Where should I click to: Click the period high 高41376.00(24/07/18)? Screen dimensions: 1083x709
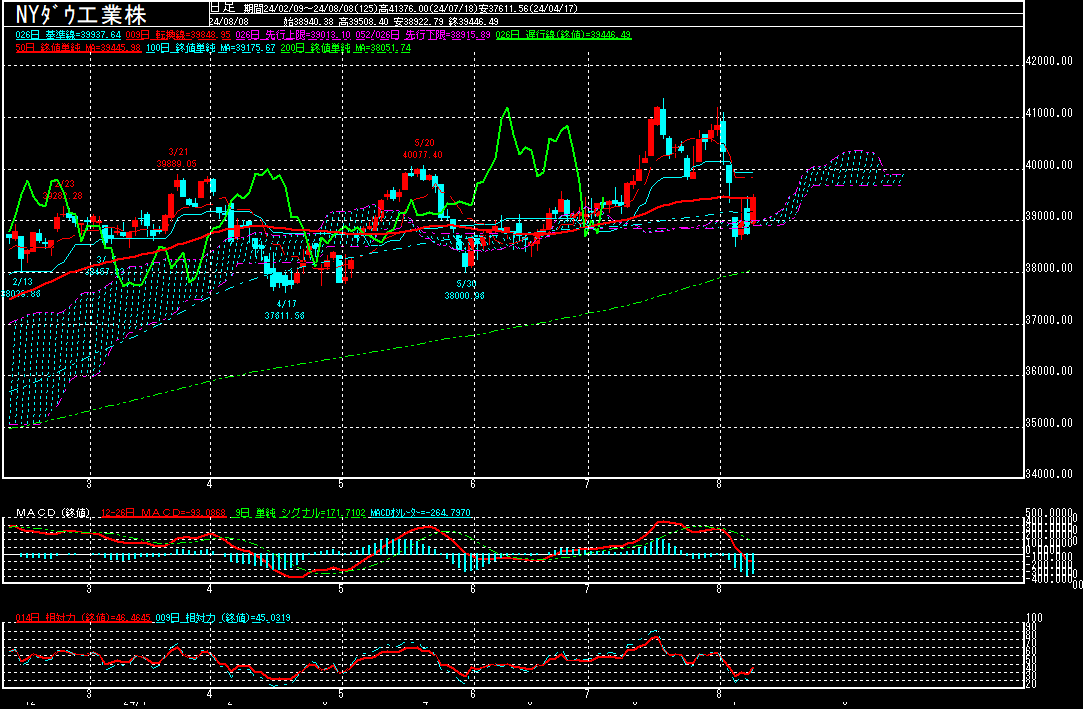tap(428, 8)
